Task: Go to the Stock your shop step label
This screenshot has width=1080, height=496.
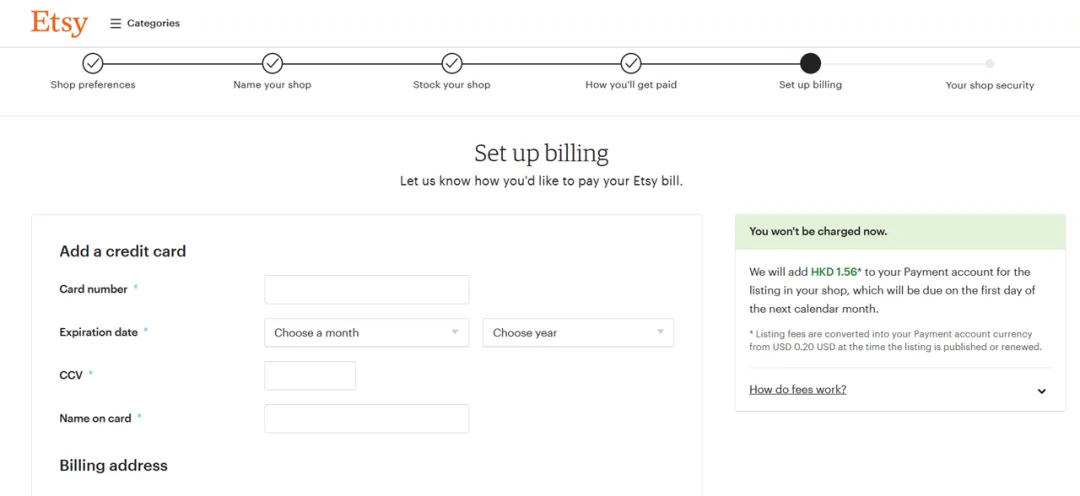Action: (452, 85)
